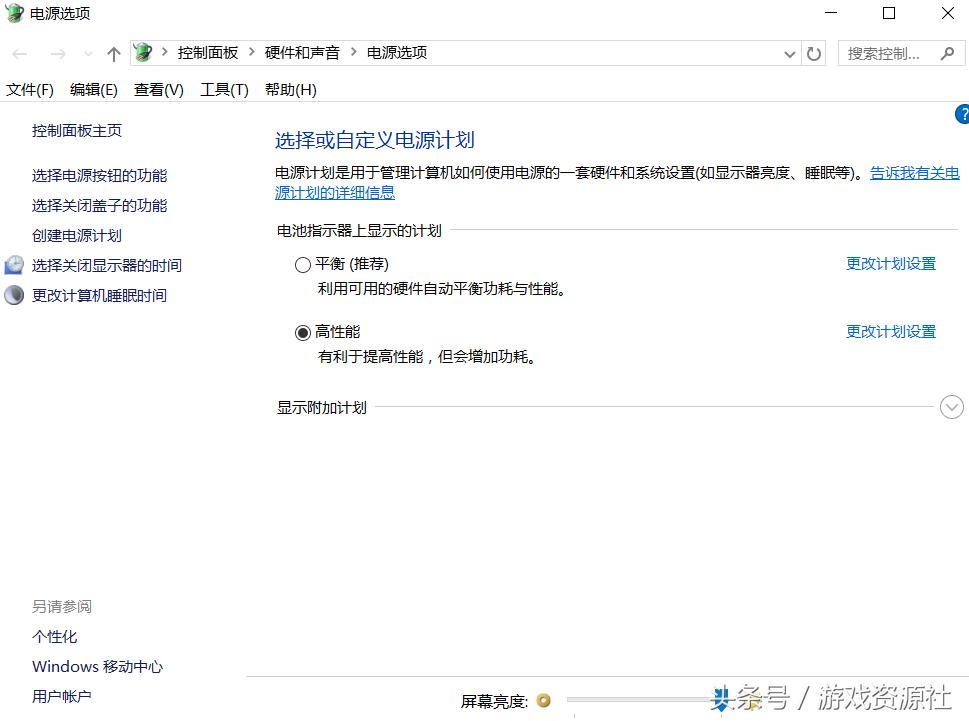Click the refresh icon in the address bar
This screenshot has height=721, width=969.
[813, 53]
